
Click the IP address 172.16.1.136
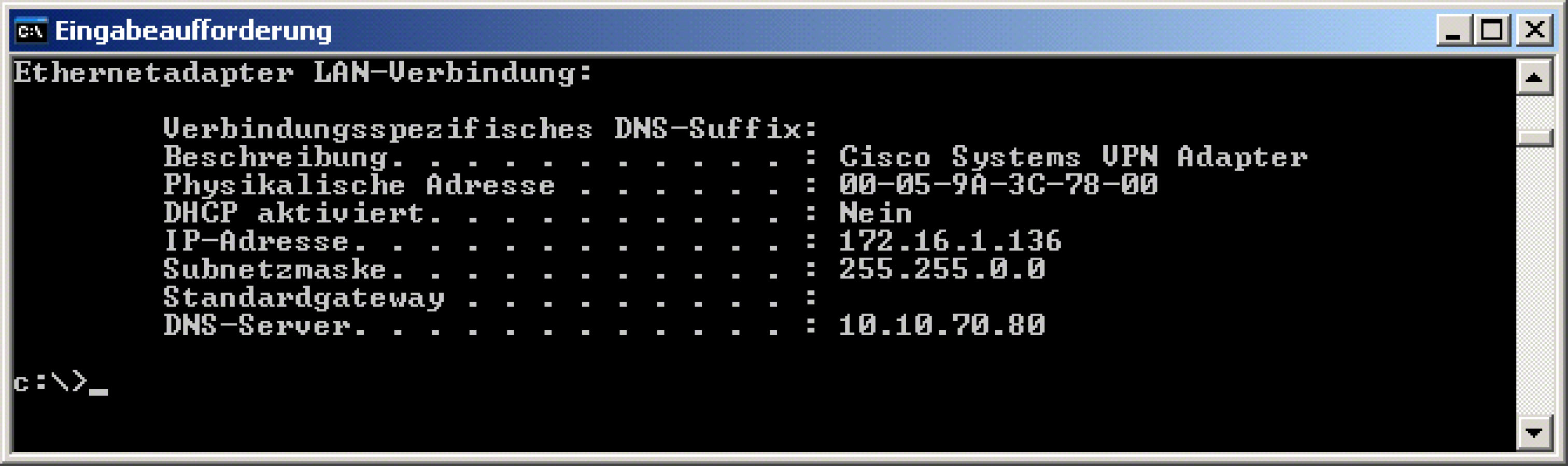tap(950, 241)
